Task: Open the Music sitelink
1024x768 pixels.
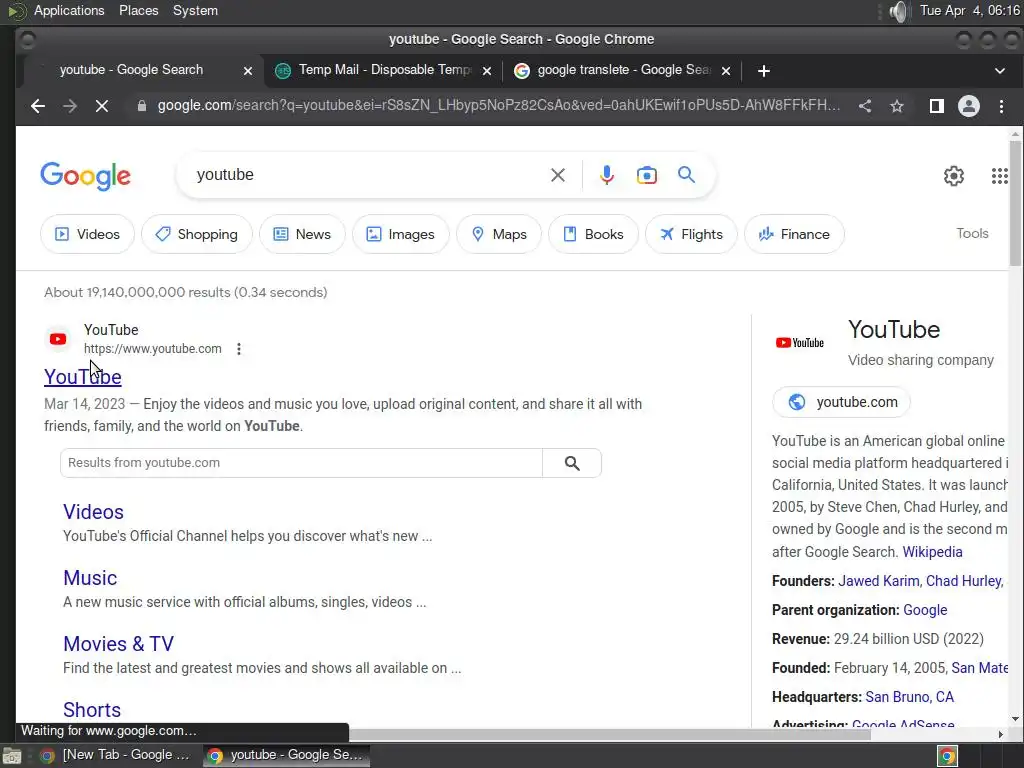Action: [90, 578]
